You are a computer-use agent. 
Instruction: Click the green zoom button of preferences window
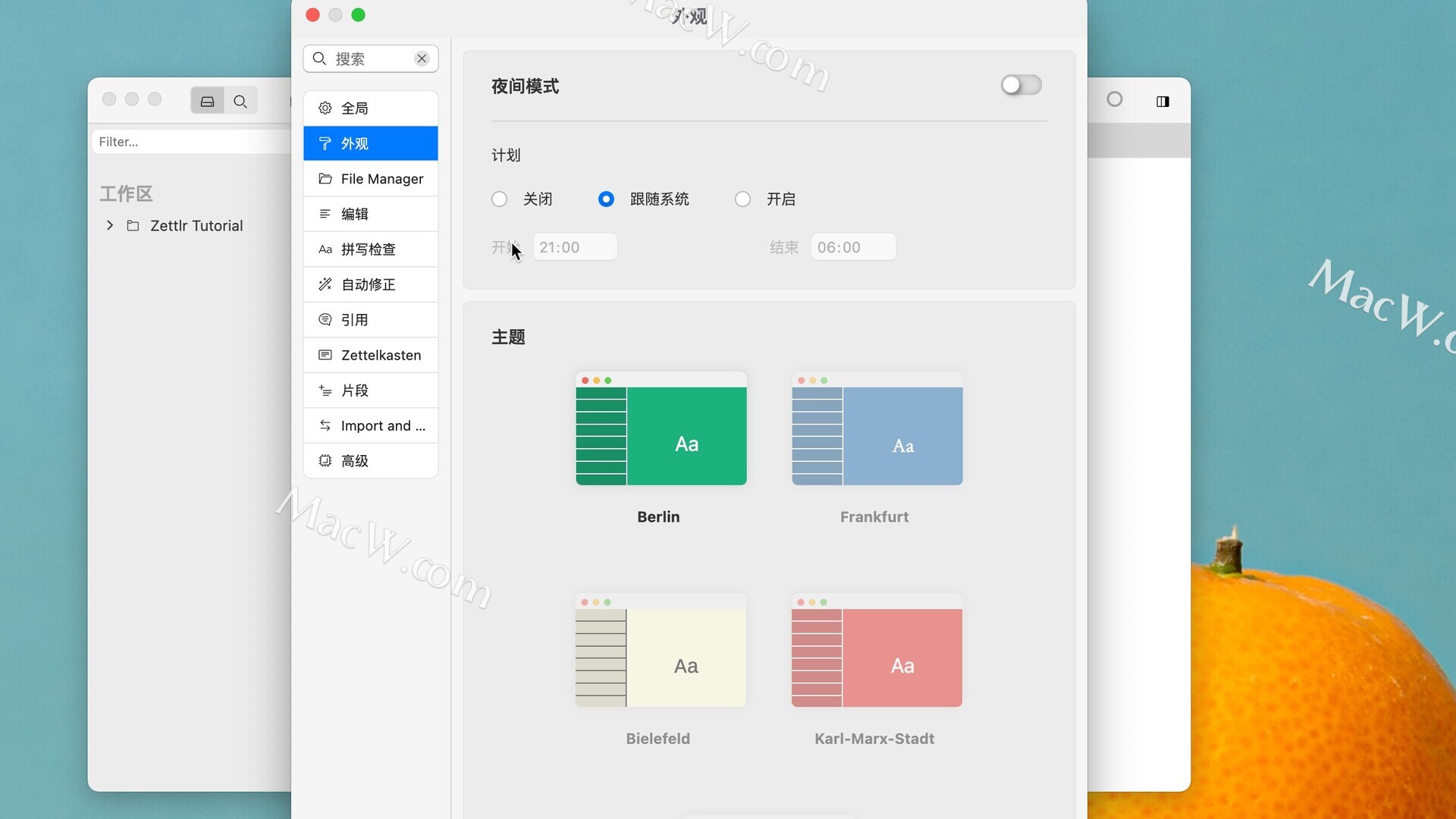coord(359,14)
